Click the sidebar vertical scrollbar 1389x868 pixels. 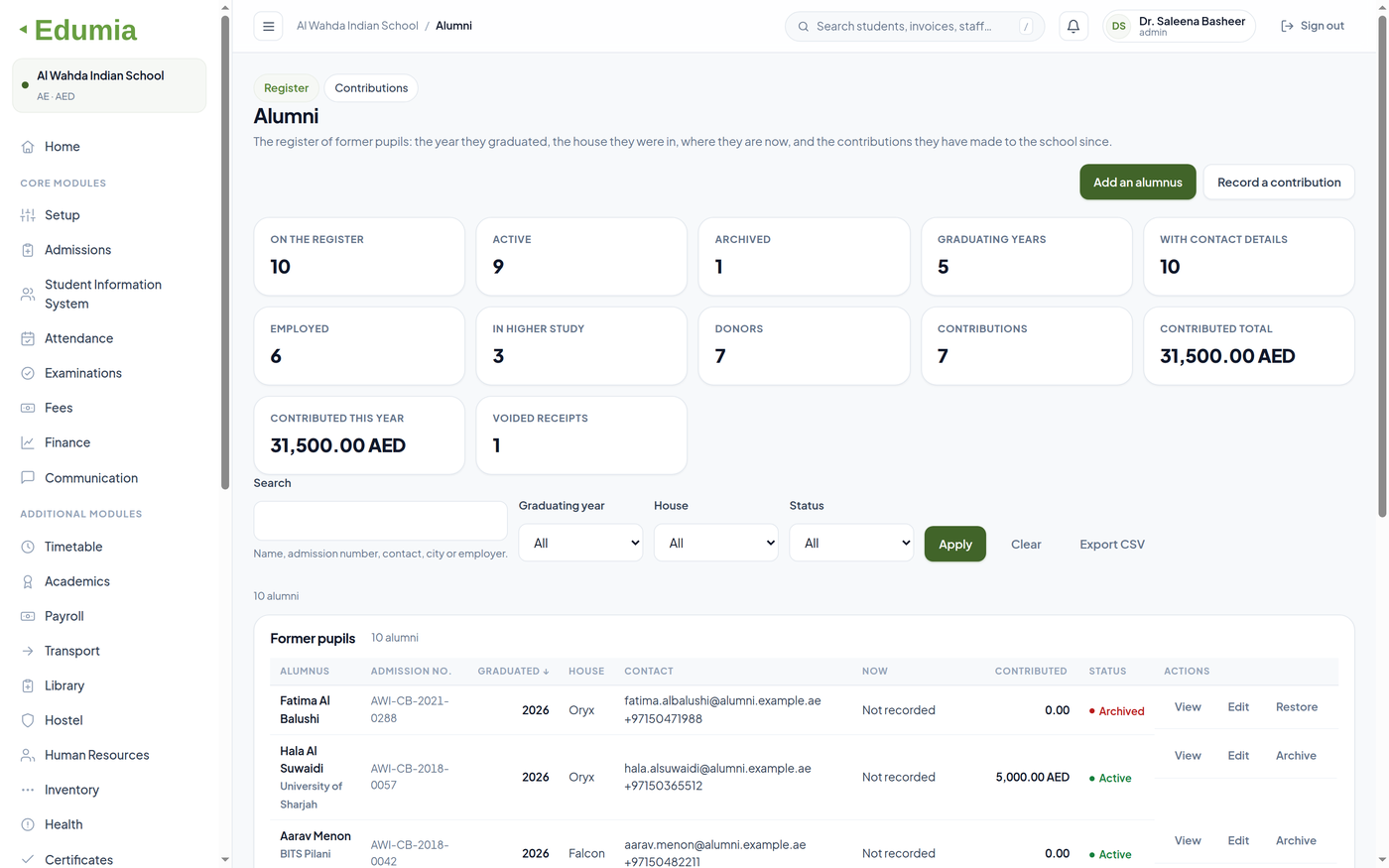pos(225,253)
